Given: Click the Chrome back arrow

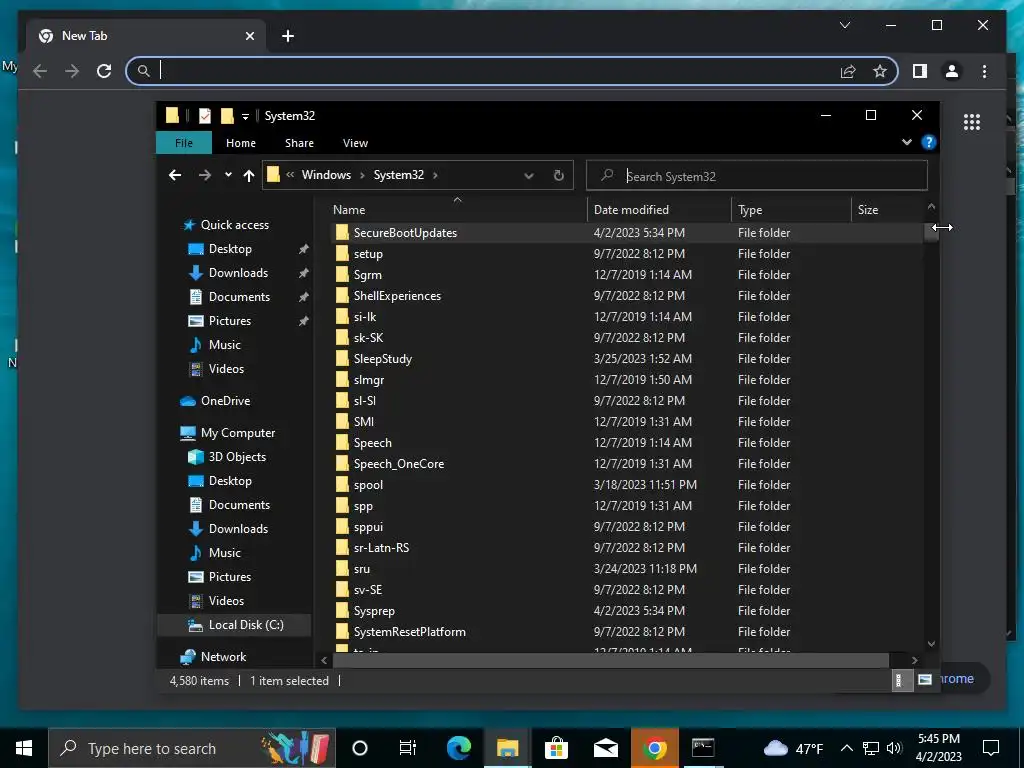Looking at the screenshot, I should click(x=40, y=71).
